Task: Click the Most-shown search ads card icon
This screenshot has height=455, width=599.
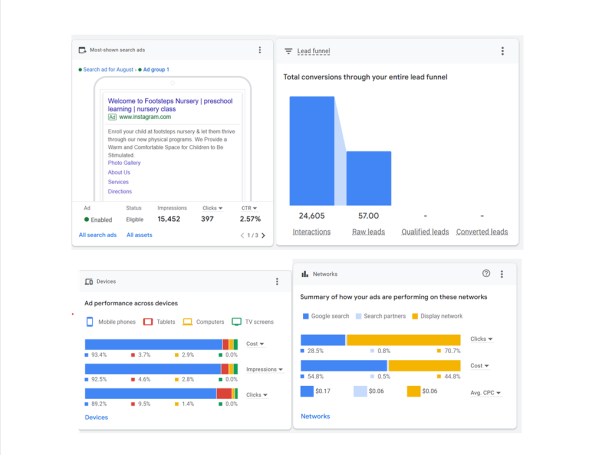Action: click(x=82, y=50)
